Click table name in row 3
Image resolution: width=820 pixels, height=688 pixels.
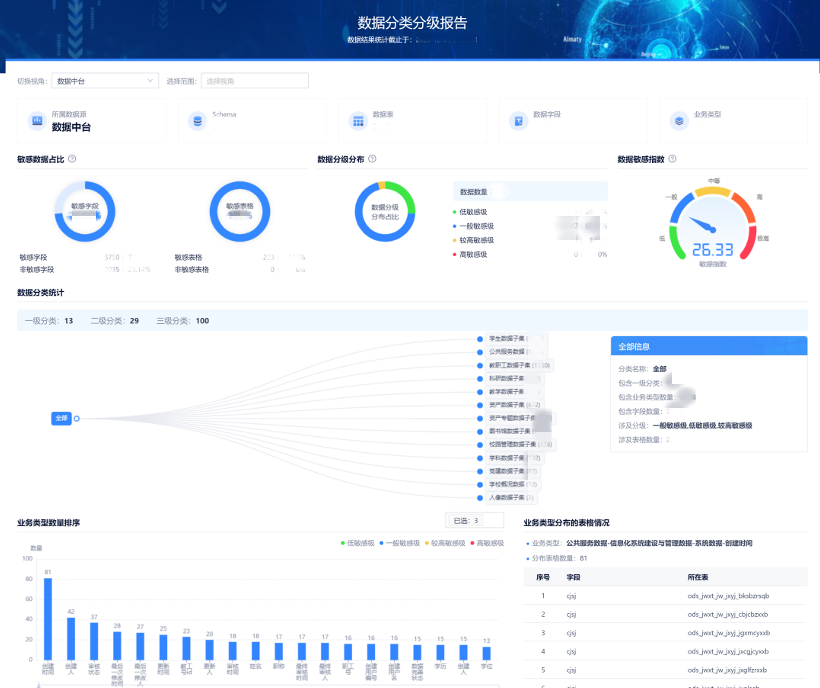[x=728, y=633]
